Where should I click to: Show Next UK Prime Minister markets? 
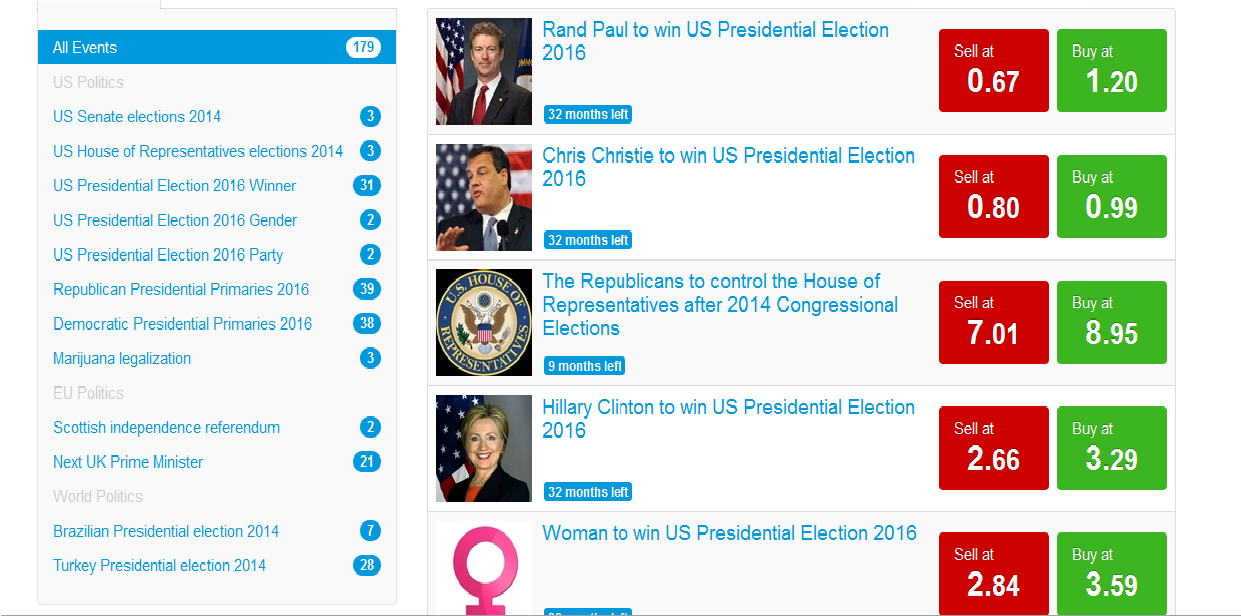(x=128, y=462)
